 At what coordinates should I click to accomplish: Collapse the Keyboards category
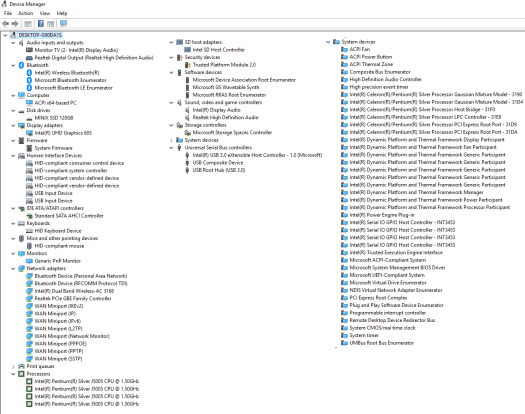point(13,223)
